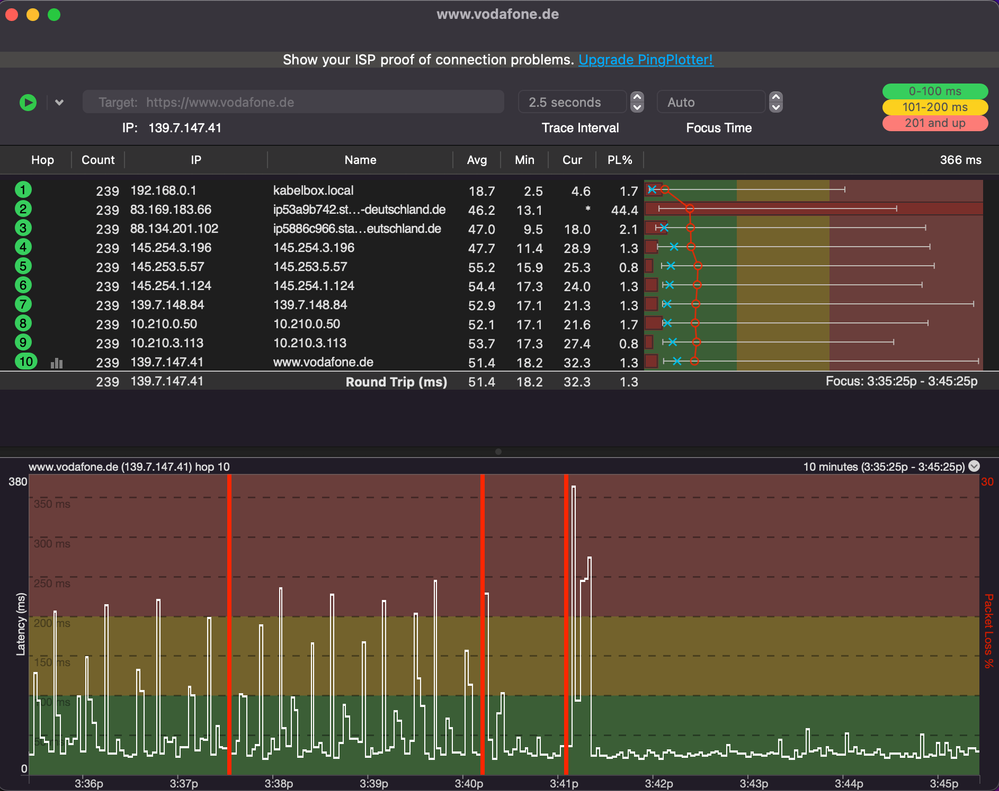Click the Avg column header
999x791 pixels.
pyautogui.click(x=477, y=160)
